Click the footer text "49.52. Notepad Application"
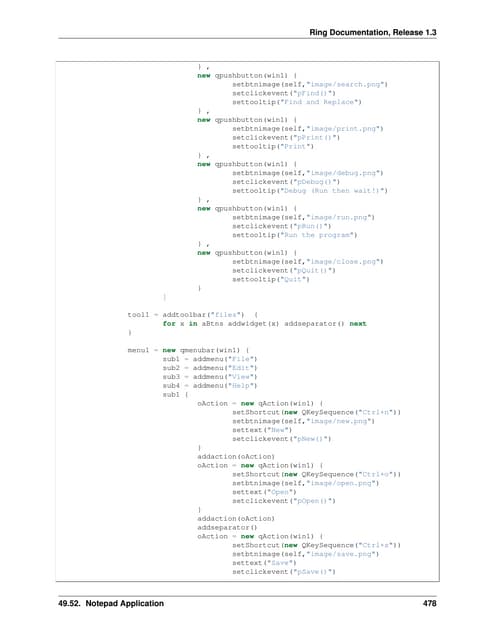495x640 pixels. point(111,603)
